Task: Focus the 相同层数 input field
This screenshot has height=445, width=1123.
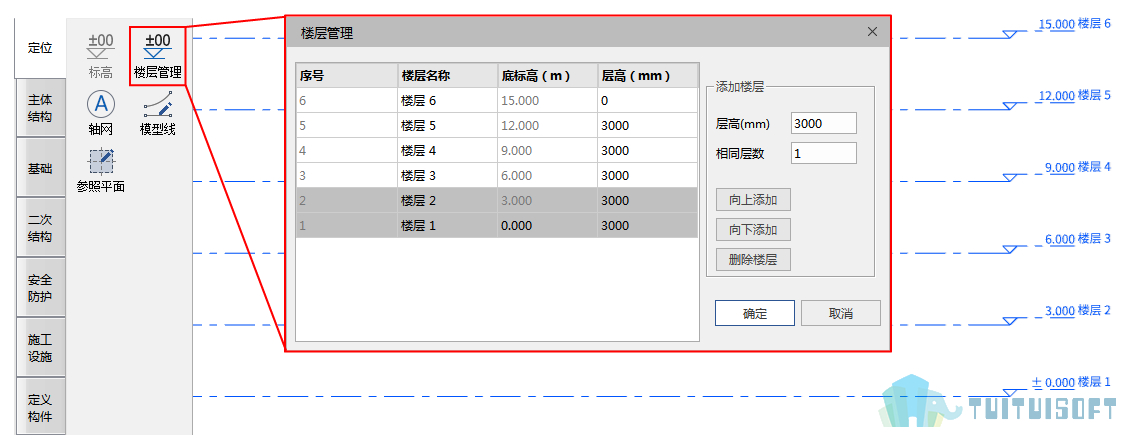Action: [824, 153]
